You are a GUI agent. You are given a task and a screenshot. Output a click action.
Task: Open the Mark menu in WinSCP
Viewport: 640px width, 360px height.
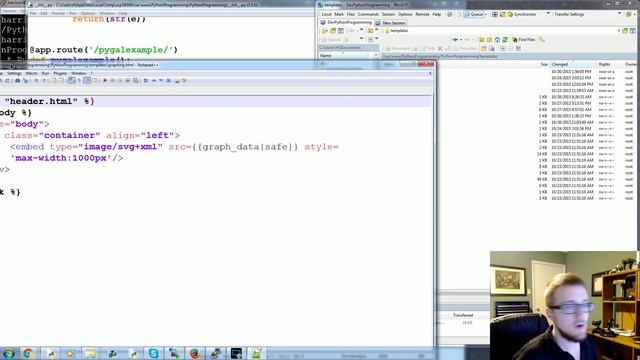pos(339,14)
